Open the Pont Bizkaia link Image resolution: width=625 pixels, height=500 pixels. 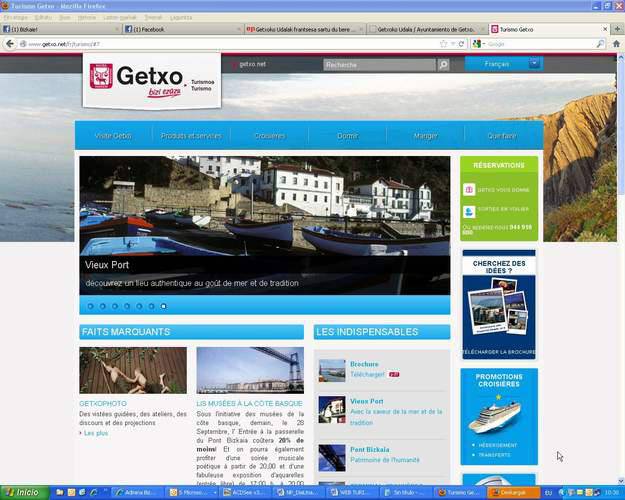coord(369,449)
